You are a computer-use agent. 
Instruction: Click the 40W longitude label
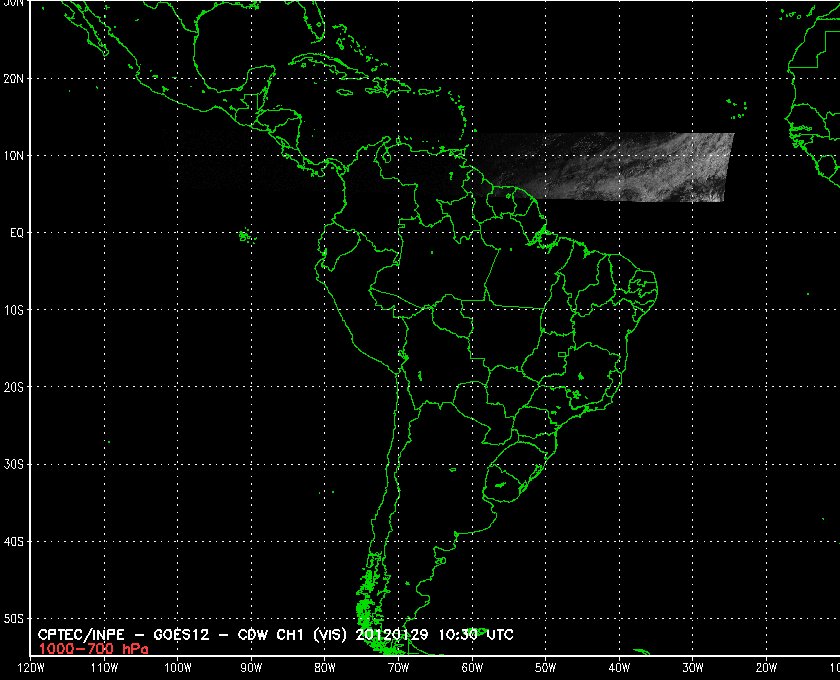(619, 668)
